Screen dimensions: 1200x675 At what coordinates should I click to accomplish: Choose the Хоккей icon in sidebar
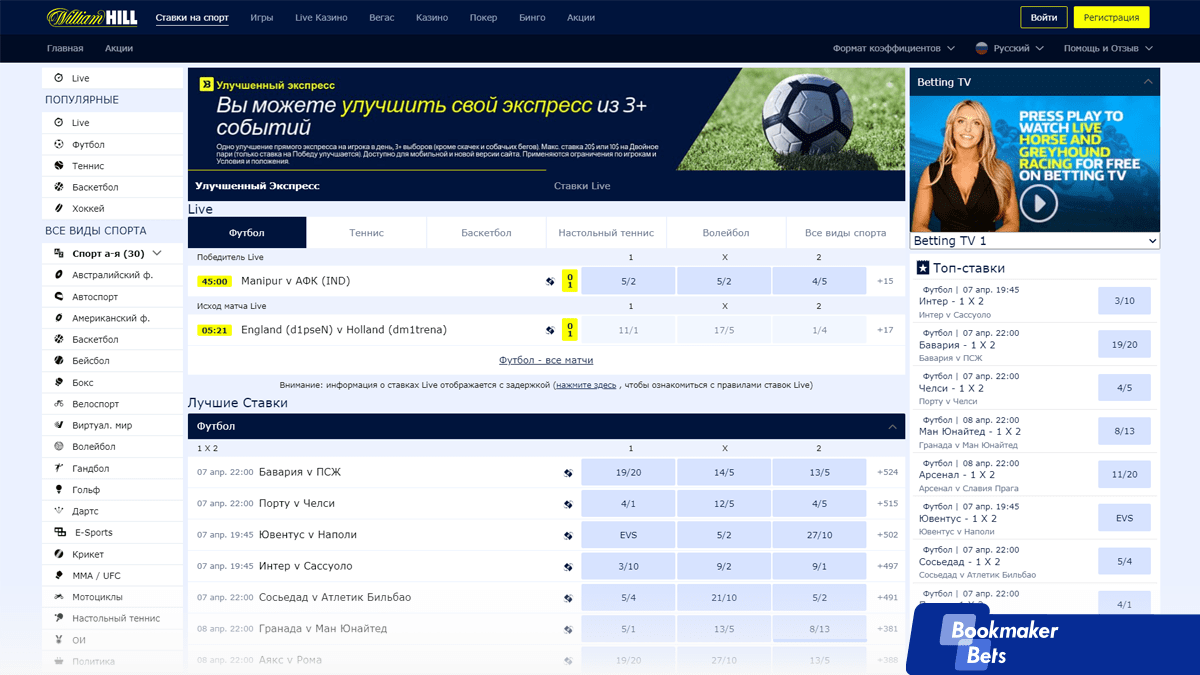[x=59, y=209]
